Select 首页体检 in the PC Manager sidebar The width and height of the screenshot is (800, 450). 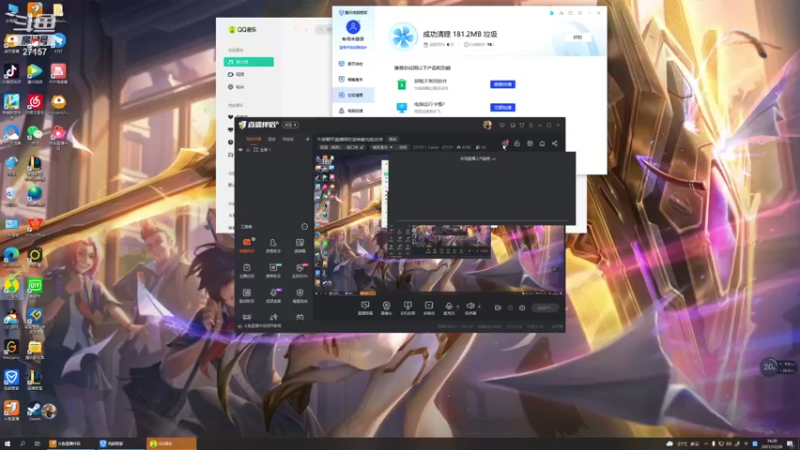(x=353, y=64)
